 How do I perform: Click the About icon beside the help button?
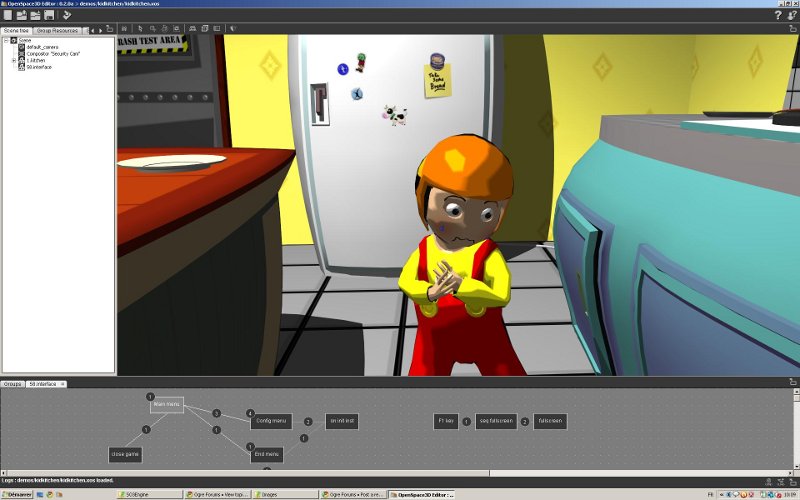pos(792,15)
